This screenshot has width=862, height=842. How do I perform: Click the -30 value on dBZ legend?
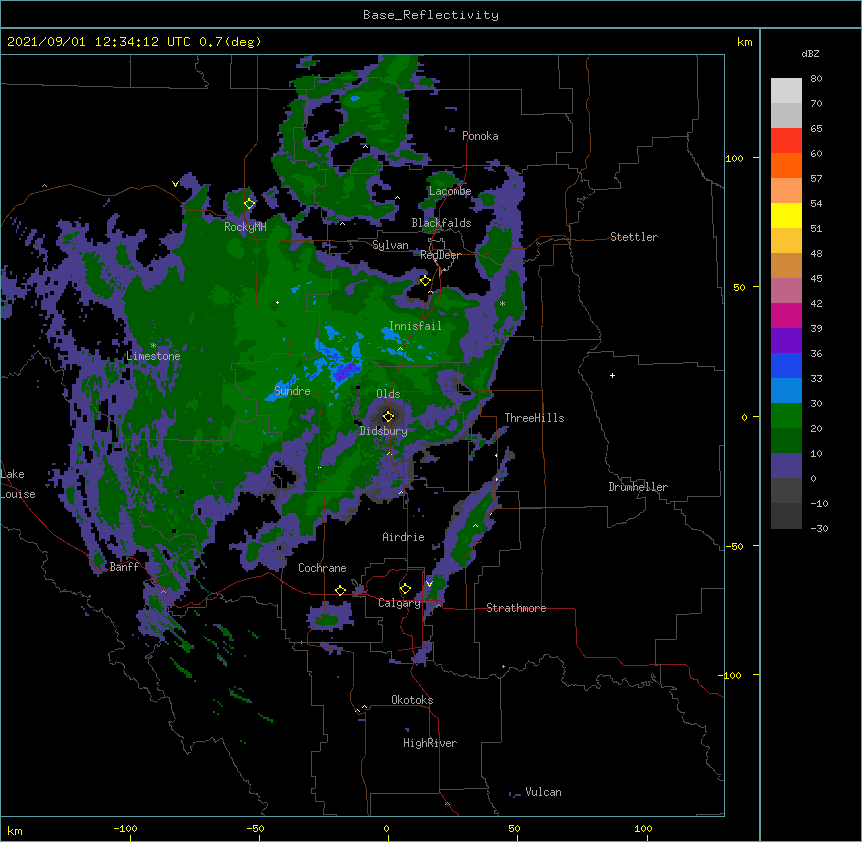819,528
